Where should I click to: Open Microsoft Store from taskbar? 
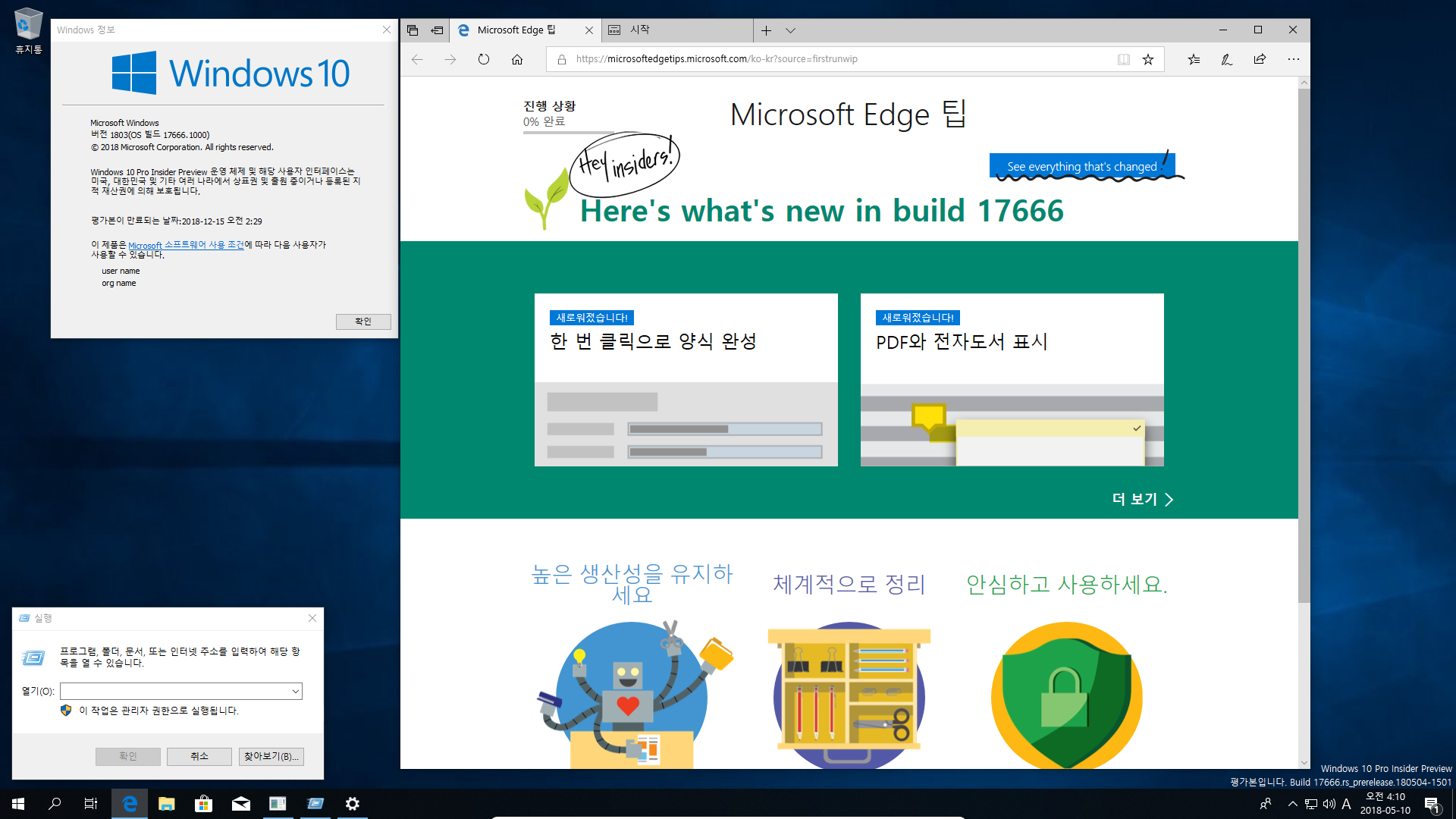tap(203, 804)
